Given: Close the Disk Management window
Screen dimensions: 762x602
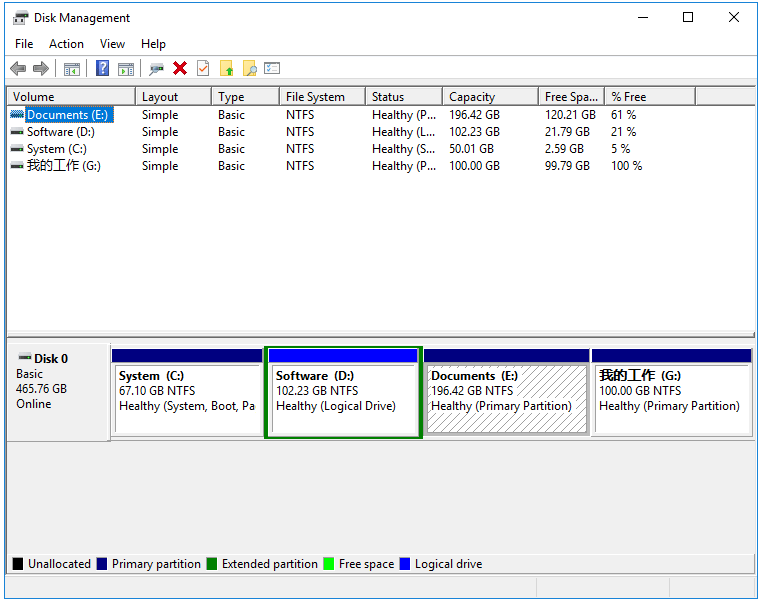Looking at the screenshot, I should 734,17.
